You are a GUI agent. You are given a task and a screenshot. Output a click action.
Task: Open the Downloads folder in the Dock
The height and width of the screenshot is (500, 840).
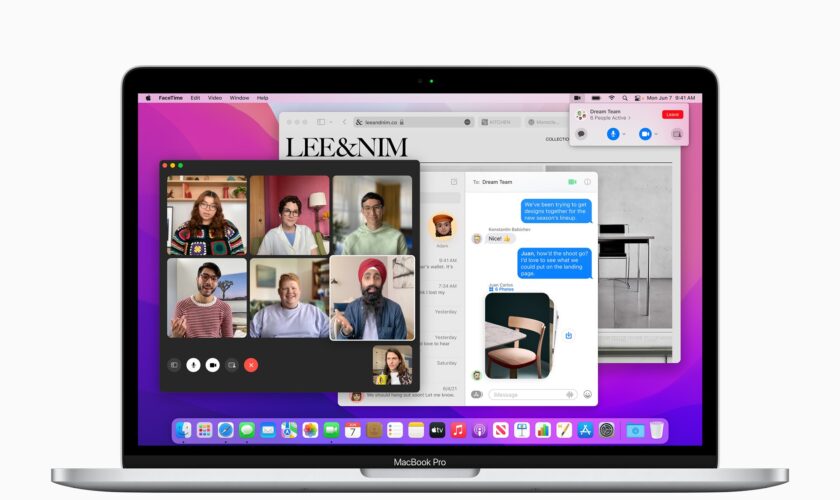[x=635, y=430]
